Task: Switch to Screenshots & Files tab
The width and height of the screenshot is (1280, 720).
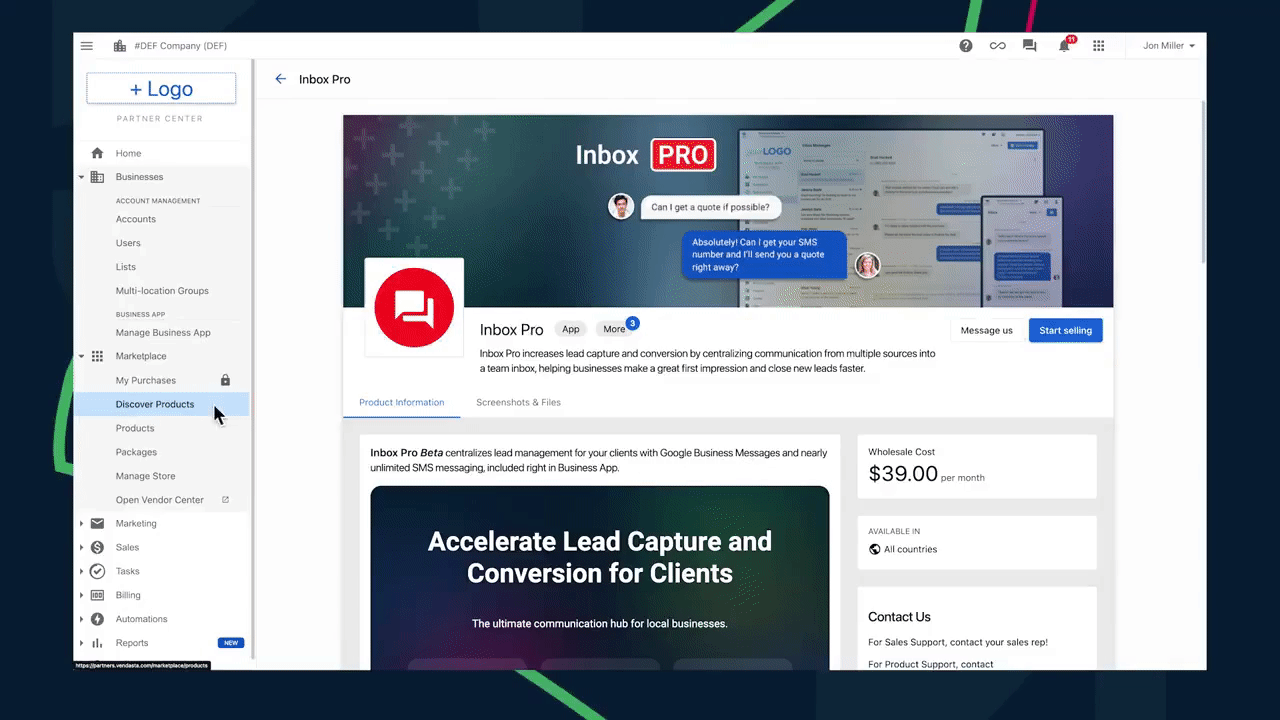Action: pos(518,402)
